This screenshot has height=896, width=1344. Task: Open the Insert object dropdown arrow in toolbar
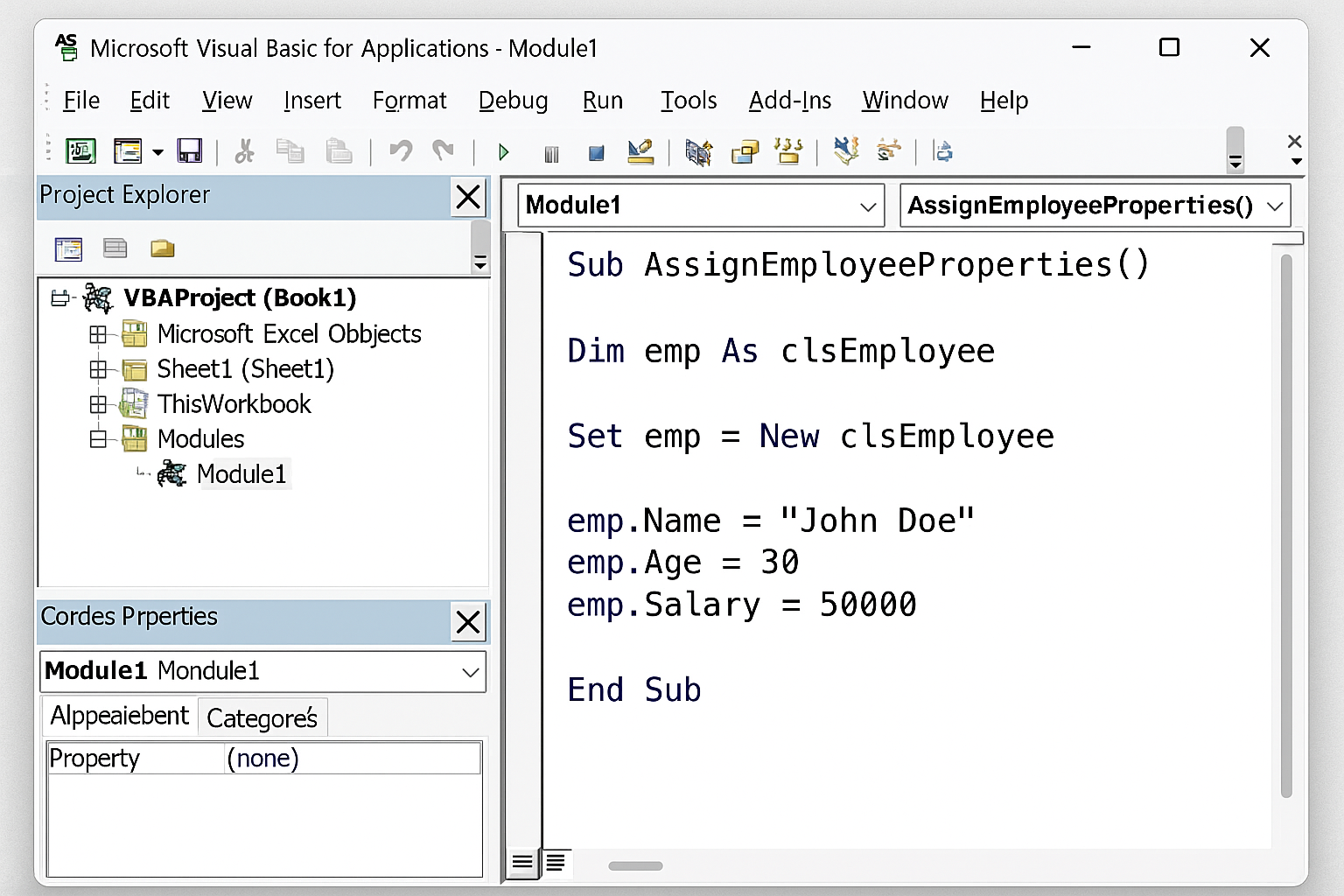tap(157, 152)
